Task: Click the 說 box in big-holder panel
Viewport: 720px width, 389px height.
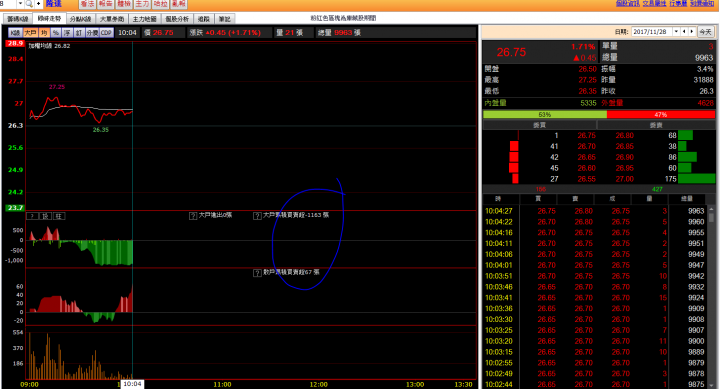Action: pos(46,216)
